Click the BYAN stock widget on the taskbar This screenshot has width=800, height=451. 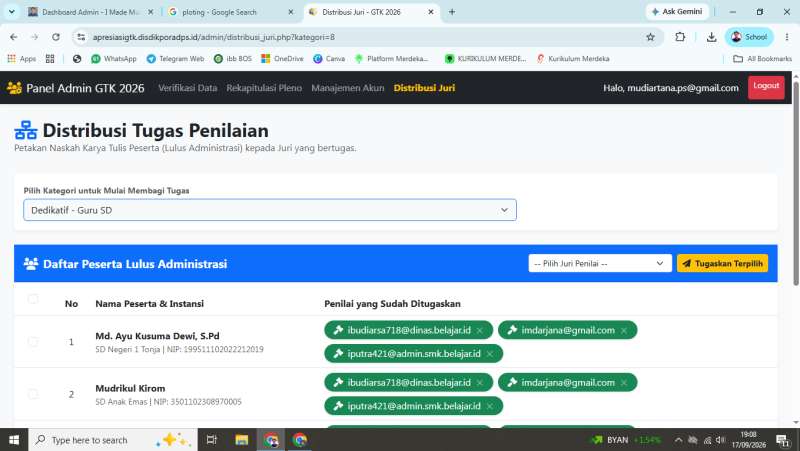626,440
